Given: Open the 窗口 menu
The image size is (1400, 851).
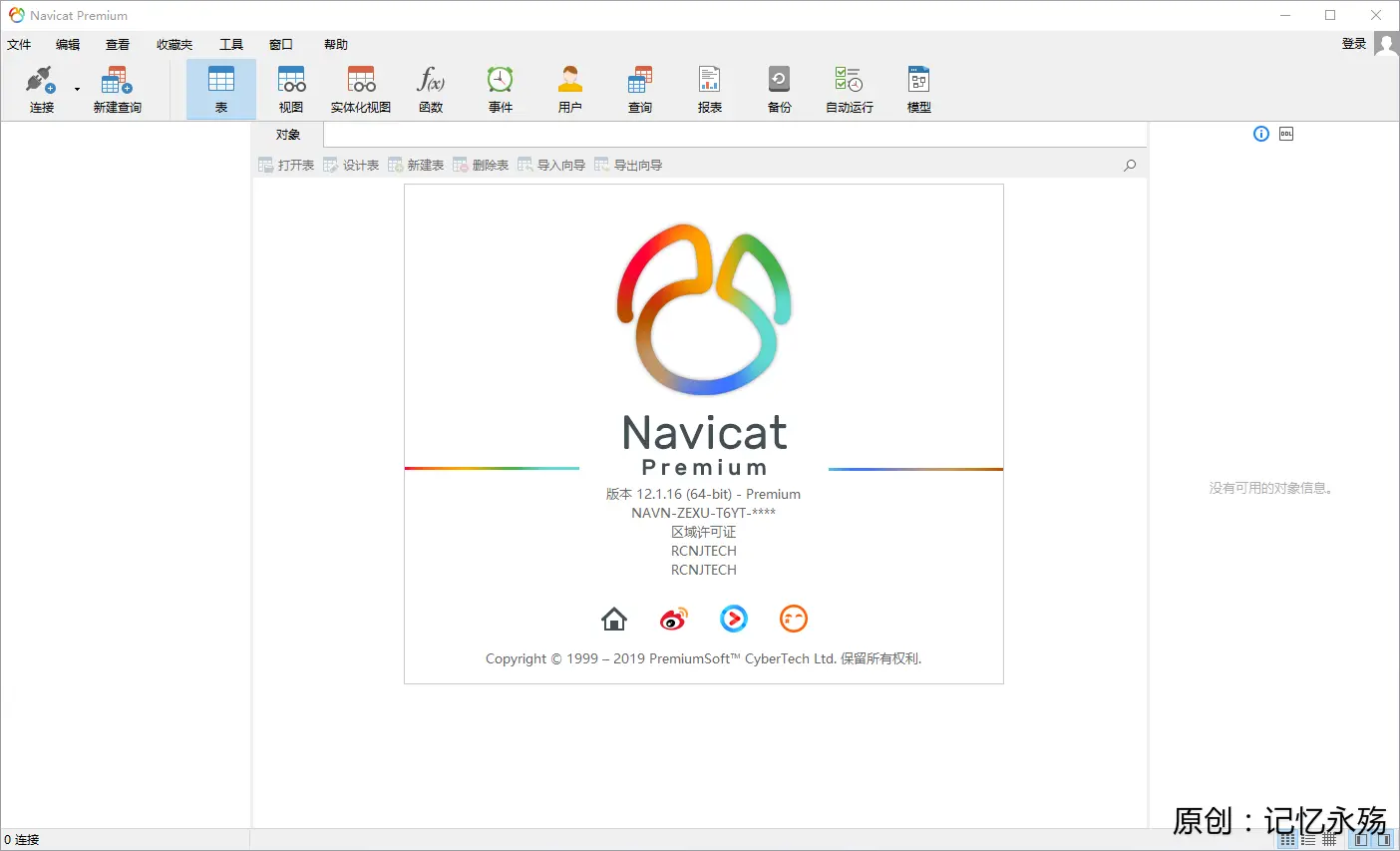Looking at the screenshot, I should pos(281,44).
